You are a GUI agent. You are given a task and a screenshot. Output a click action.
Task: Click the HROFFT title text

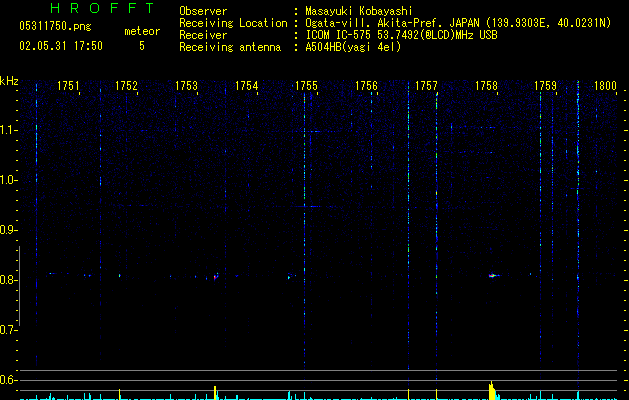pyautogui.click(x=102, y=8)
